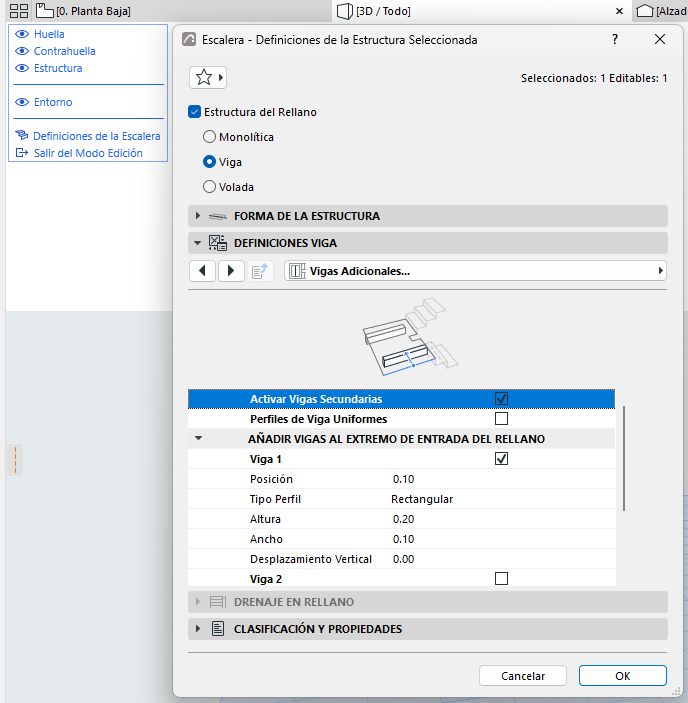Close the Escalera dialog
Screen dimensions: 688x703
point(660,39)
